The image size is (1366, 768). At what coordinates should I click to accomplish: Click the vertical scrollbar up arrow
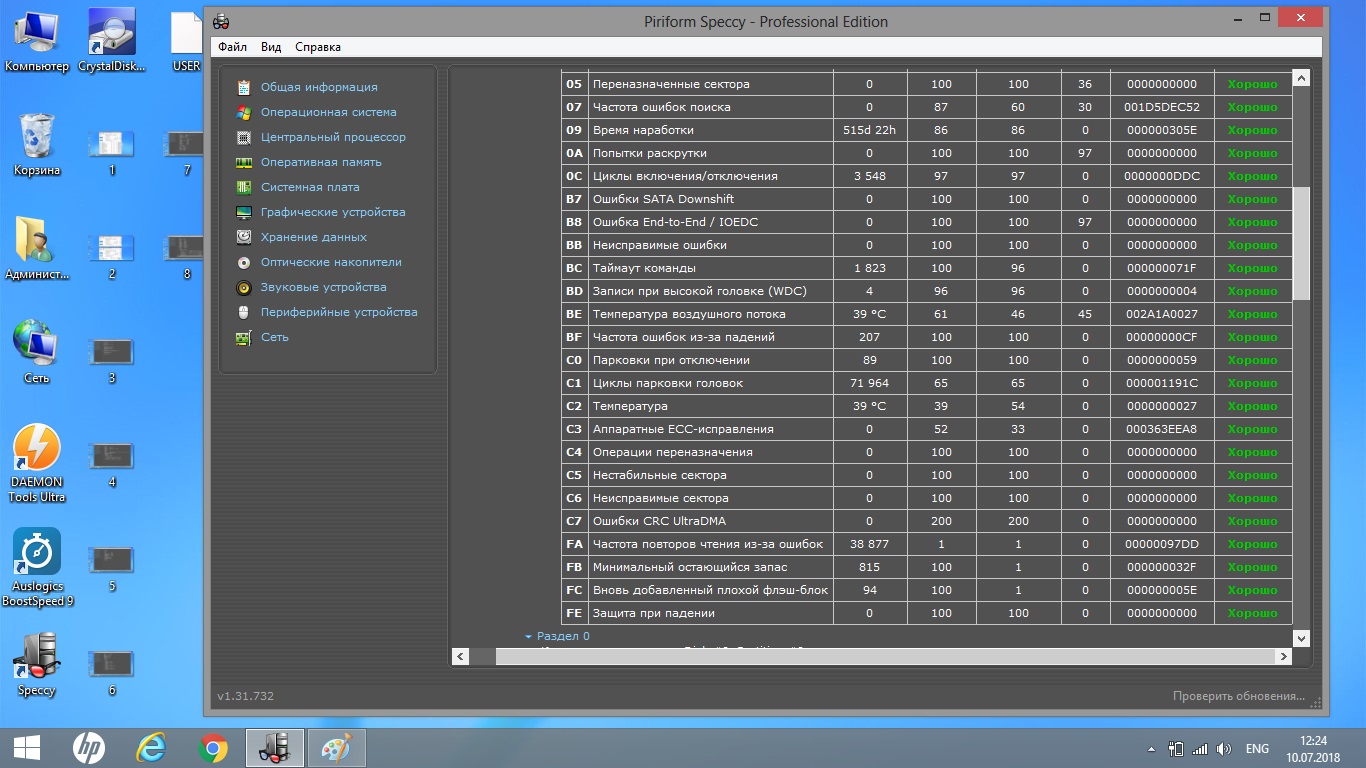click(x=1301, y=77)
